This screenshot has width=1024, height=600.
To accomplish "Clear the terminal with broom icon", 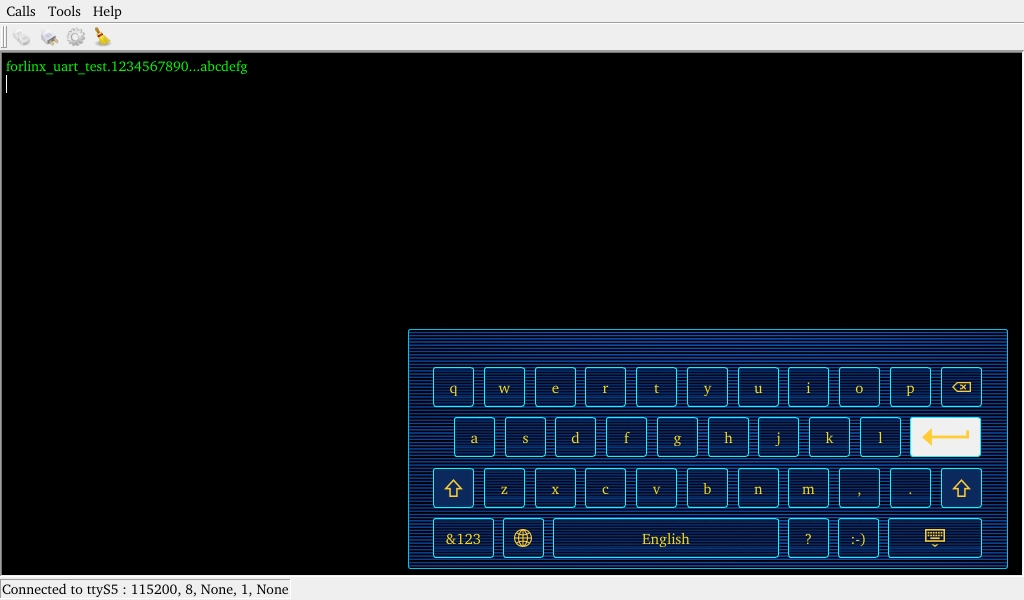I will point(102,37).
